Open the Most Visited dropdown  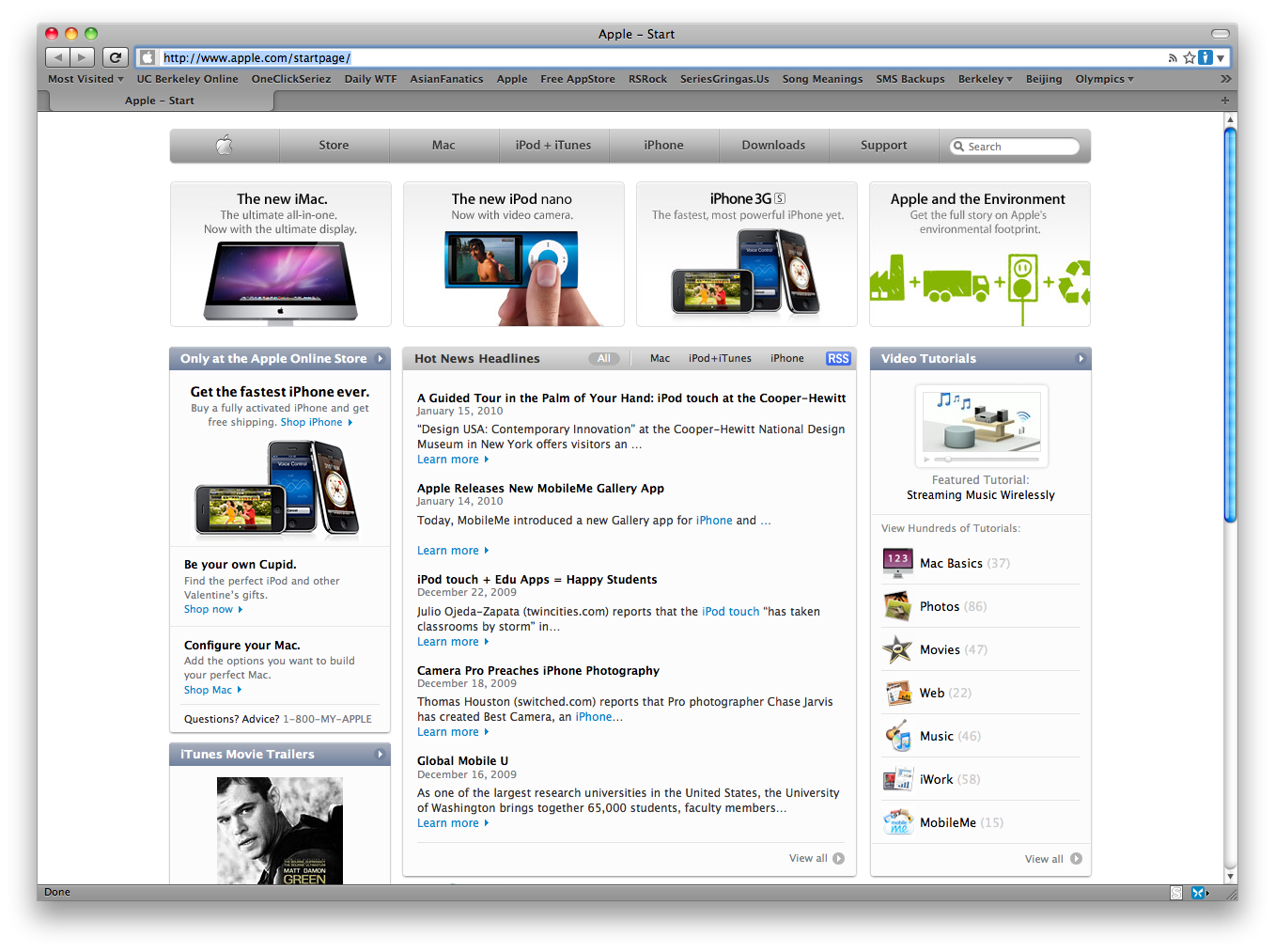click(x=83, y=79)
